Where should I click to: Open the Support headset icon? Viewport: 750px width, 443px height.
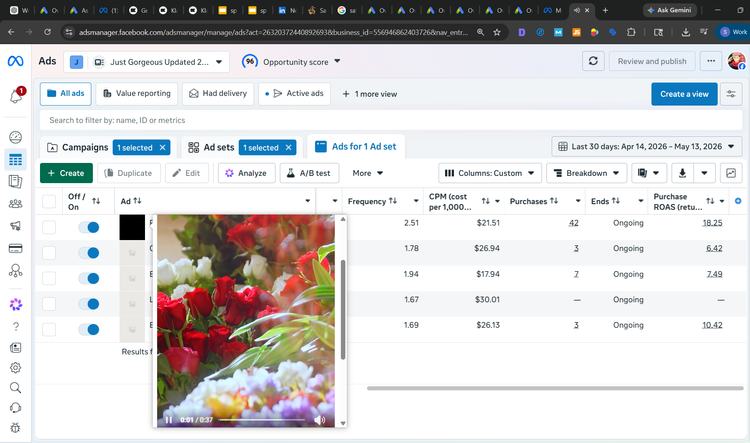click(15, 408)
